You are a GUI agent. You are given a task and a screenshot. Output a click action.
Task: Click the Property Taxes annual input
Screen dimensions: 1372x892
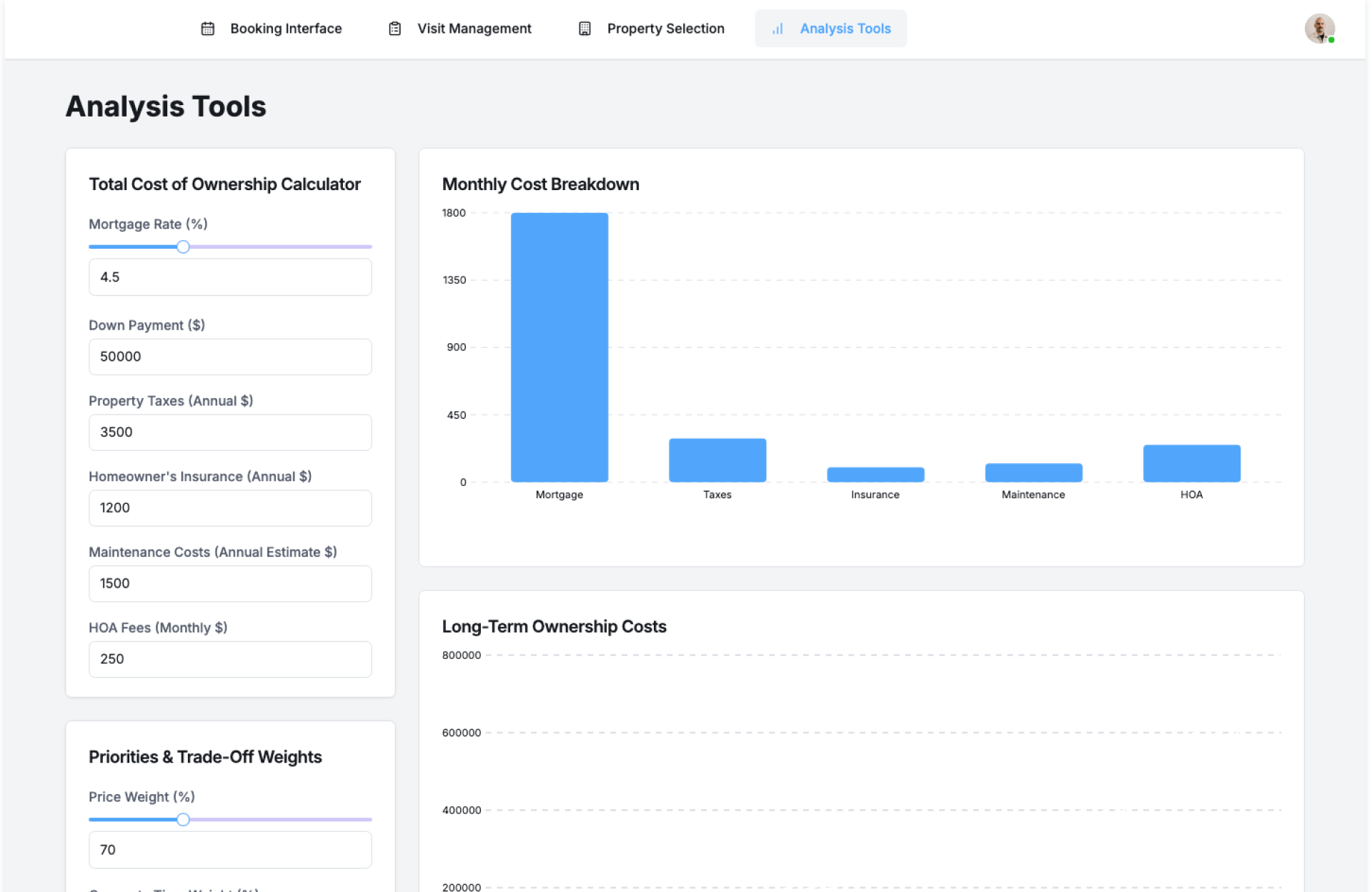(230, 432)
